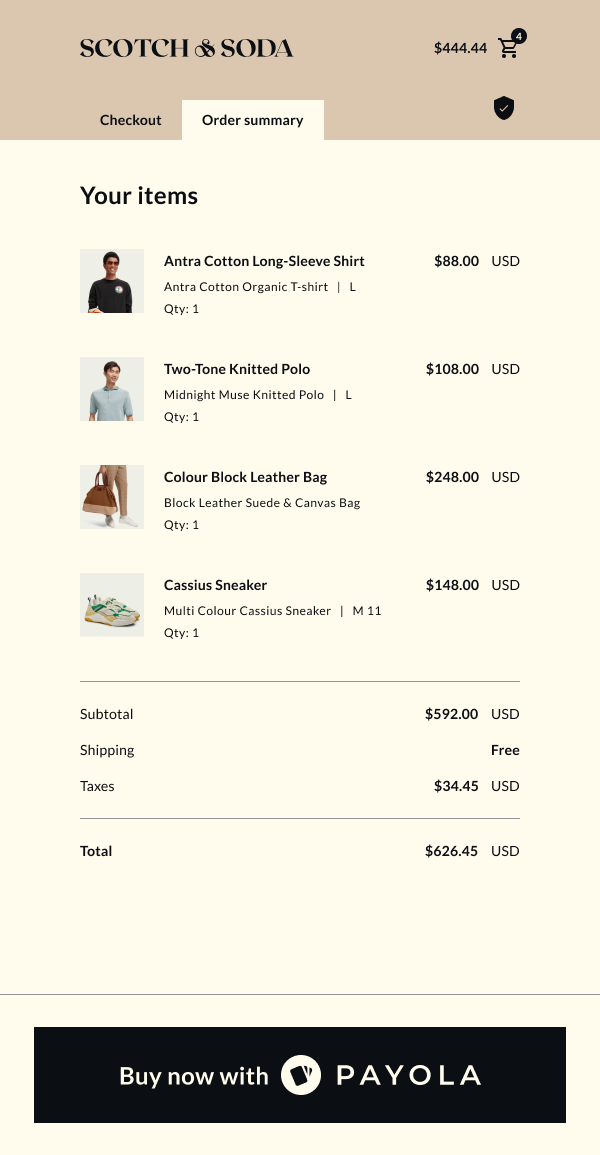Select the Colour Block Leather Bag title
600x1155 pixels.
(245, 477)
